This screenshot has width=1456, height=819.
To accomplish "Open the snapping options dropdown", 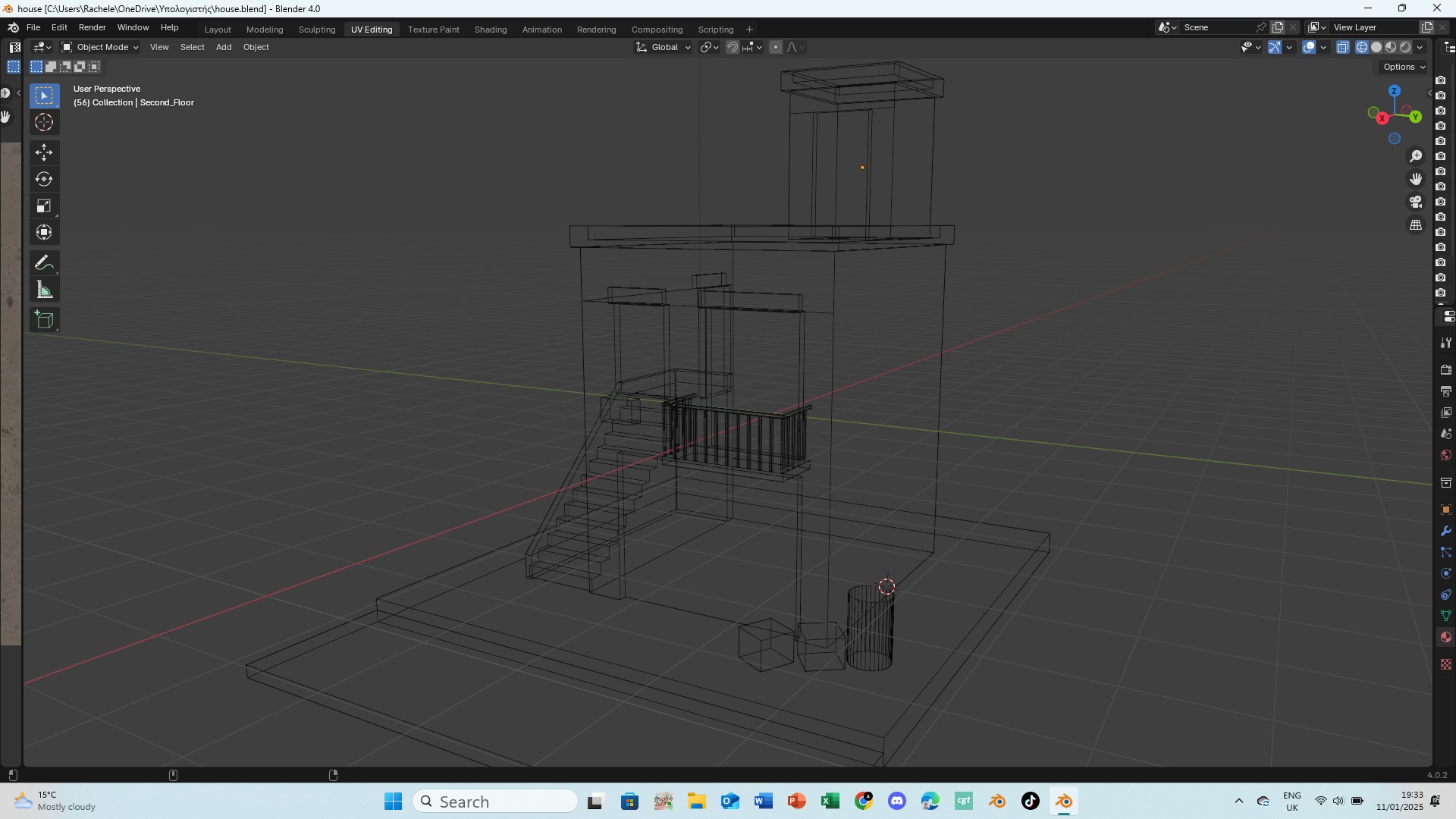I will [x=752, y=47].
